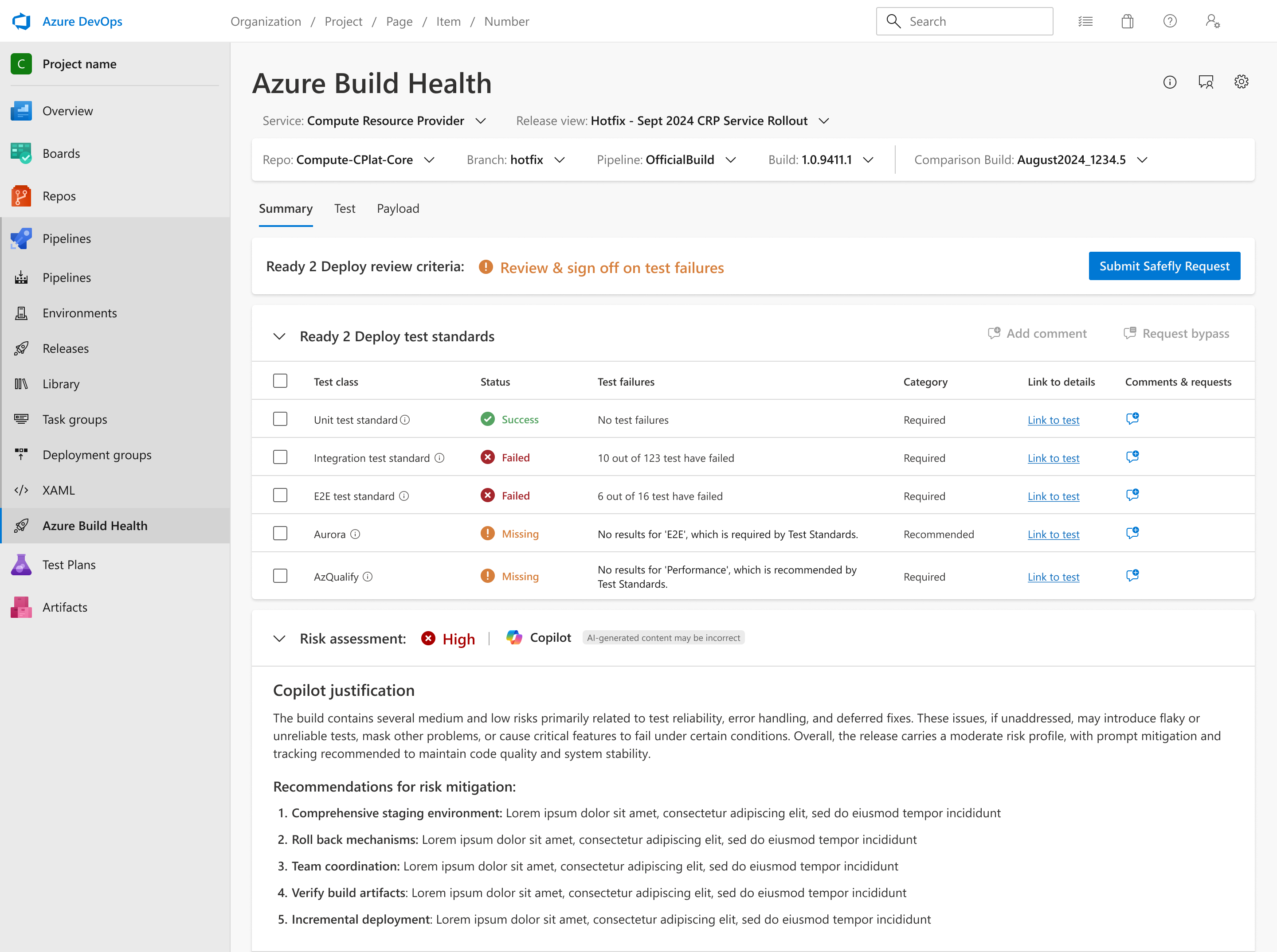
Task: Open user settings icon in header
Action: pyautogui.click(x=1212, y=21)
